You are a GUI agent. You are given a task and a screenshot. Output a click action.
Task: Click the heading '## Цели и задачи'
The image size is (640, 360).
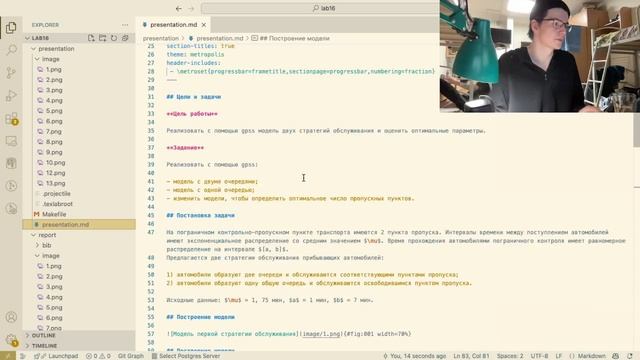193,97
